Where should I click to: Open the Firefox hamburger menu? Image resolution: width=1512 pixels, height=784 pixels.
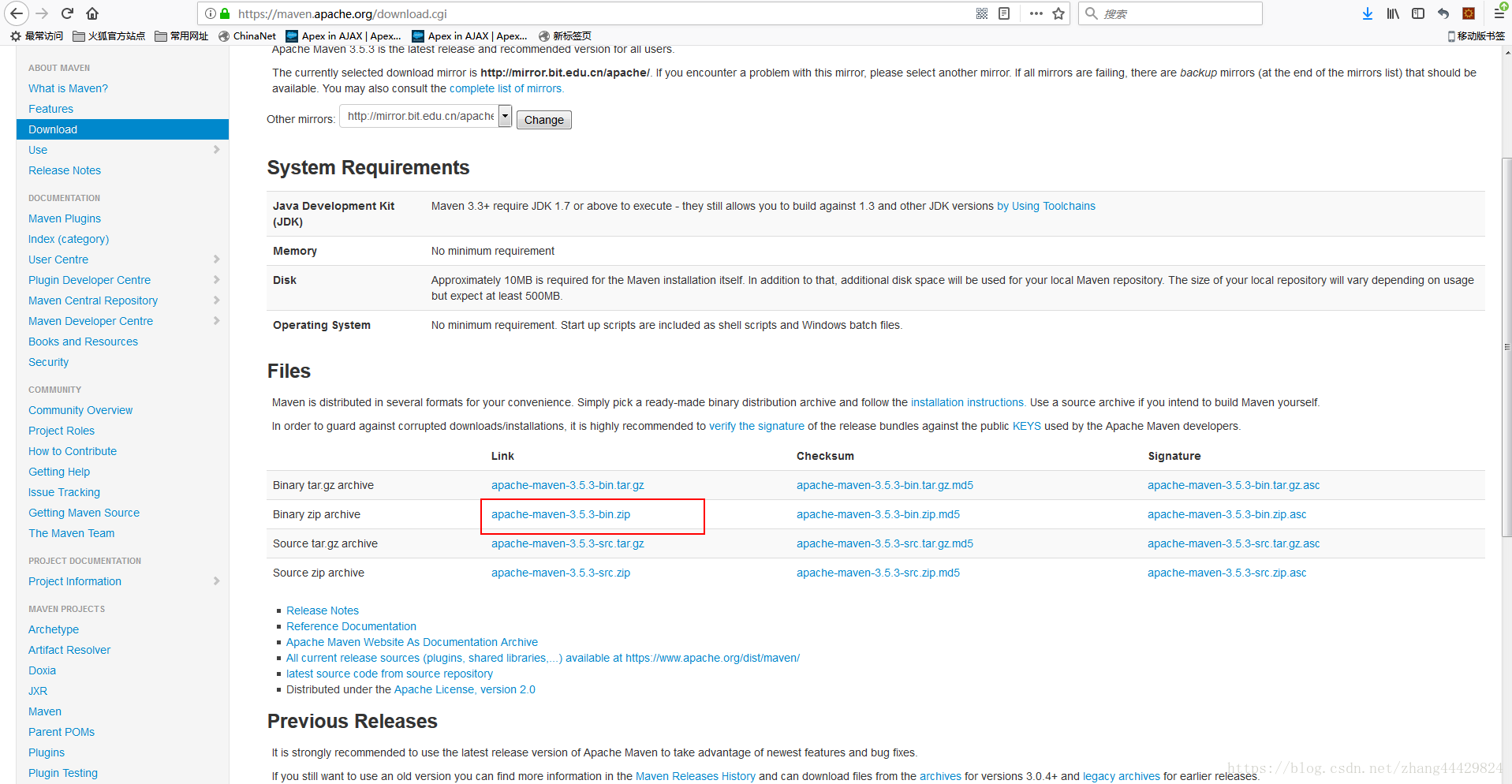click(x=1499, y=13)
